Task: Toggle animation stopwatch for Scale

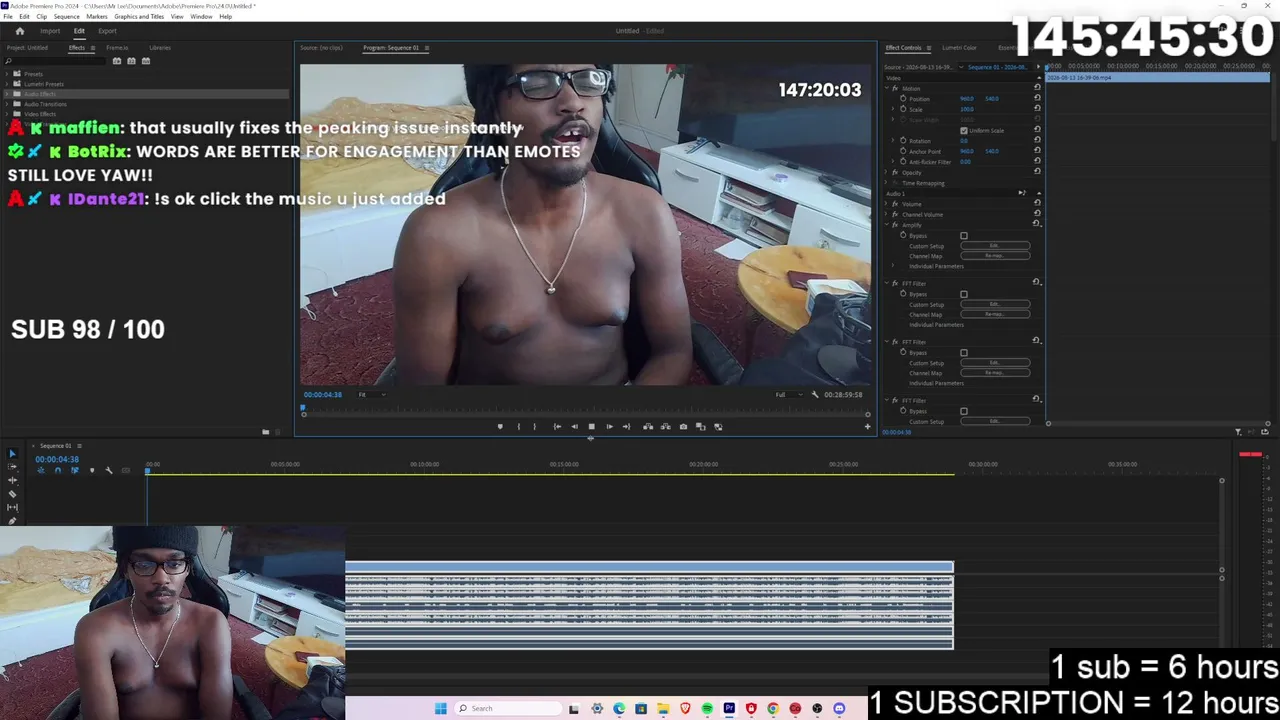Action: pos(903,109)
